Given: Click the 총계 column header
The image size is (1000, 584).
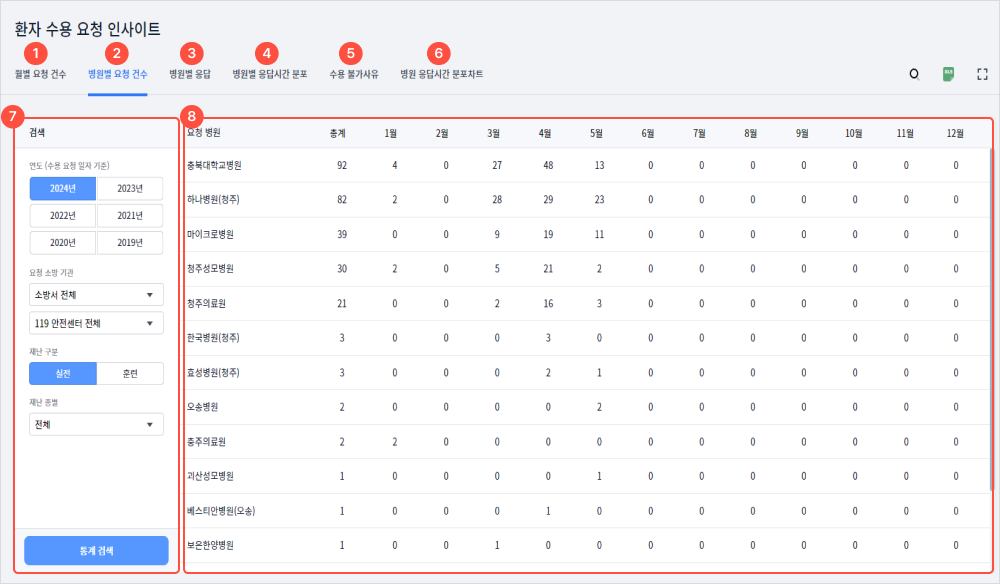Looking at the screenshot, I should coord(338,133).
